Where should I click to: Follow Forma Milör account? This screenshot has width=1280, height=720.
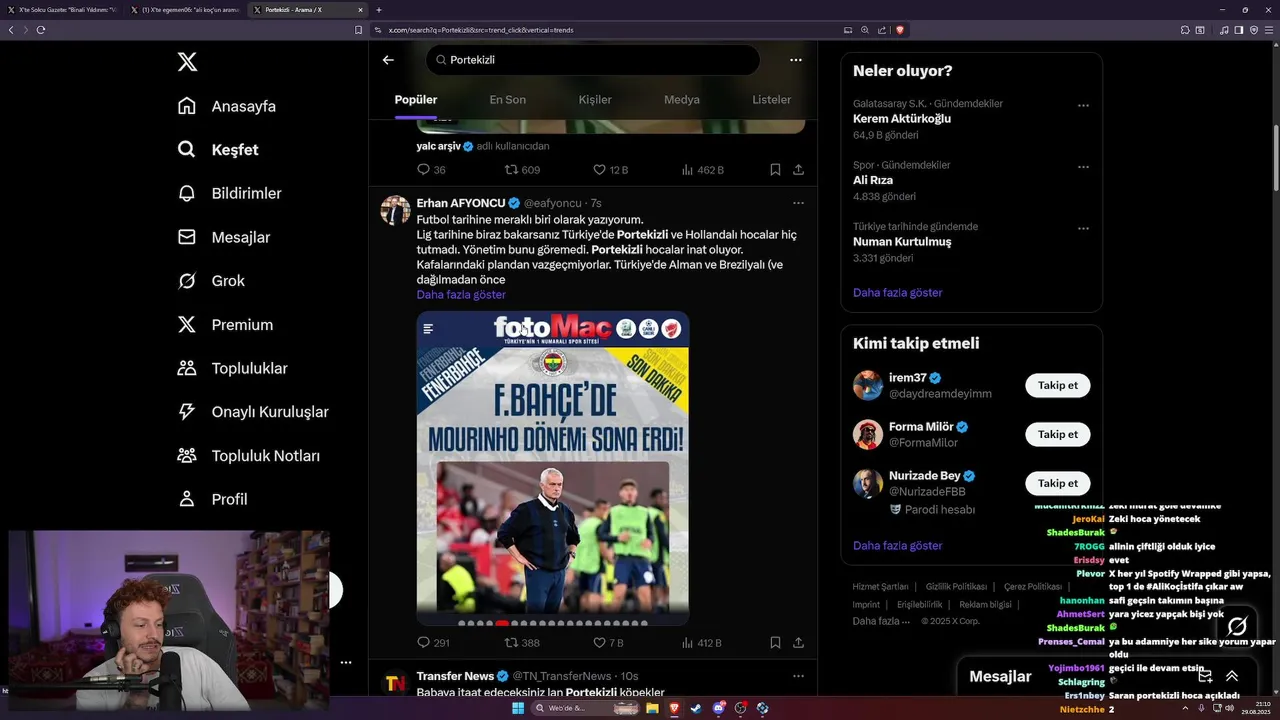pos(1057,434)
